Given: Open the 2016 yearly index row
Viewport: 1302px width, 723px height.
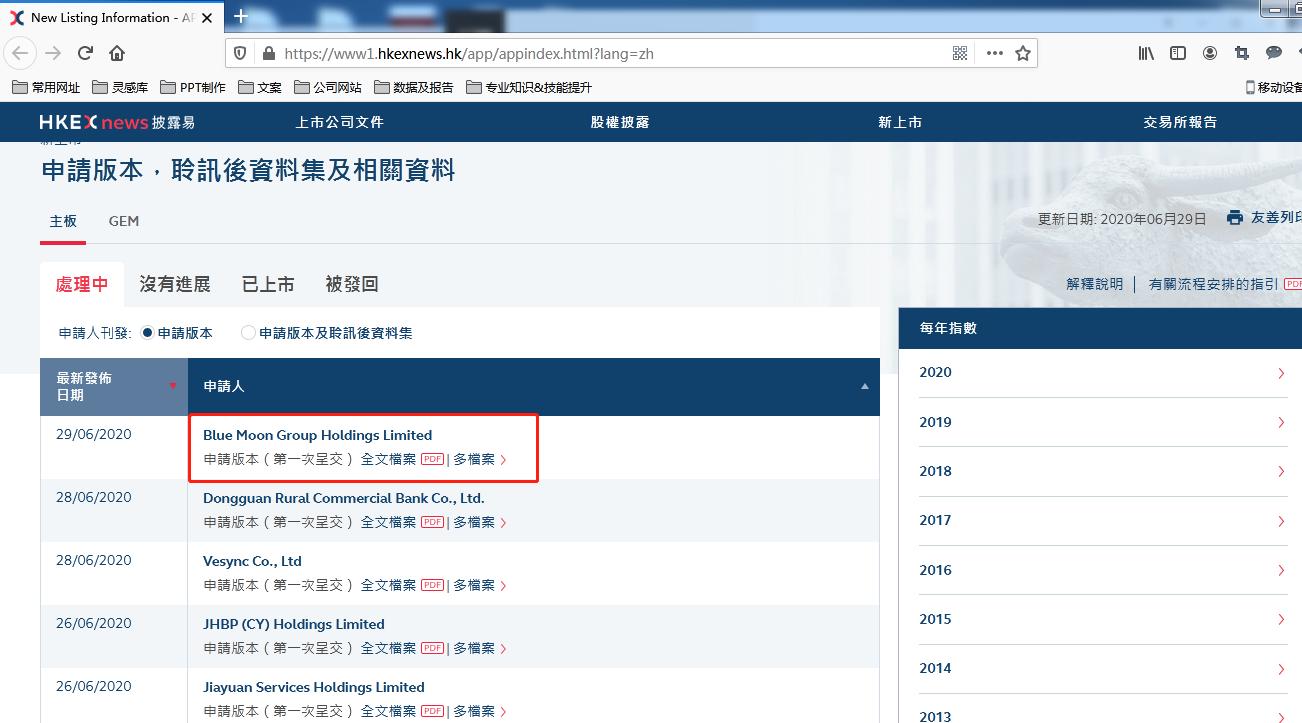Looking at the screenshot, I should point(1102,570).
